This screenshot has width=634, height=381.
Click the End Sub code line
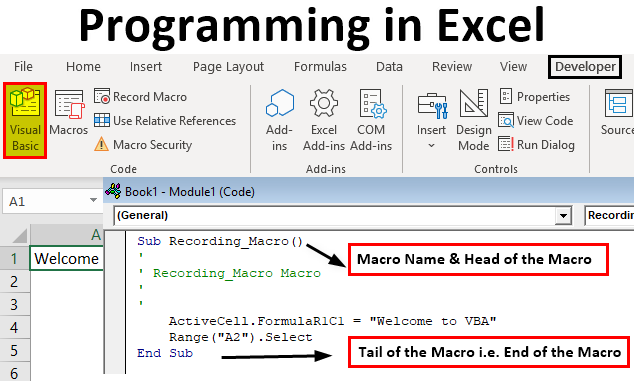tap(165, 353)
